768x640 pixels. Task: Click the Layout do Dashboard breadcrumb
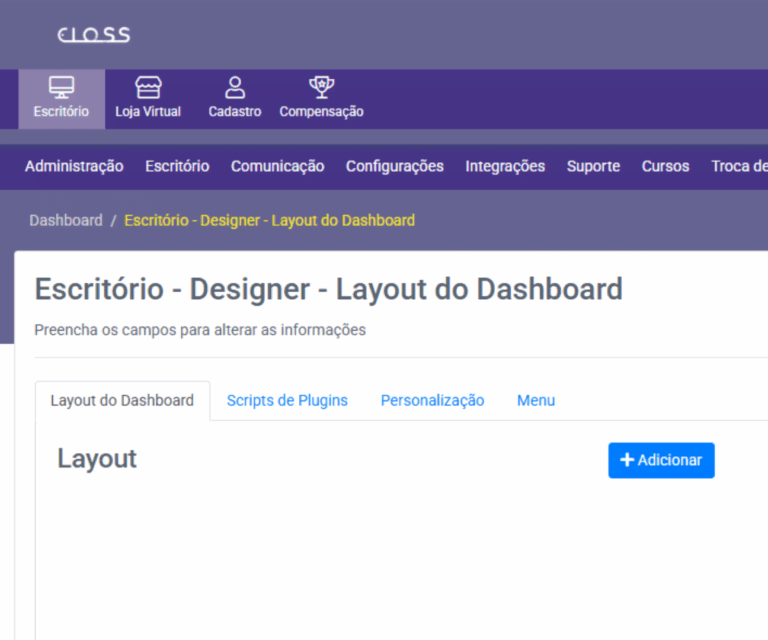[x=269, y=220]
